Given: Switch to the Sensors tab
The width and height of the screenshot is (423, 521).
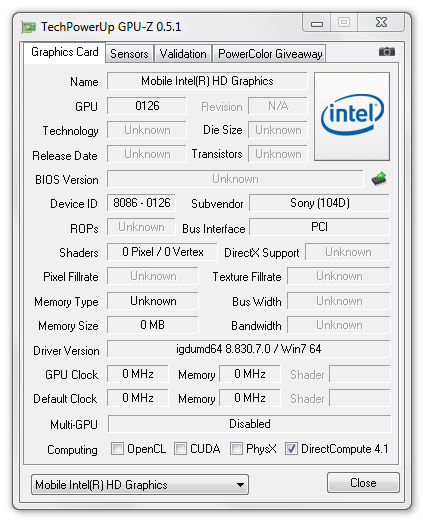Looking at the screenshot, I should (129, 54).
